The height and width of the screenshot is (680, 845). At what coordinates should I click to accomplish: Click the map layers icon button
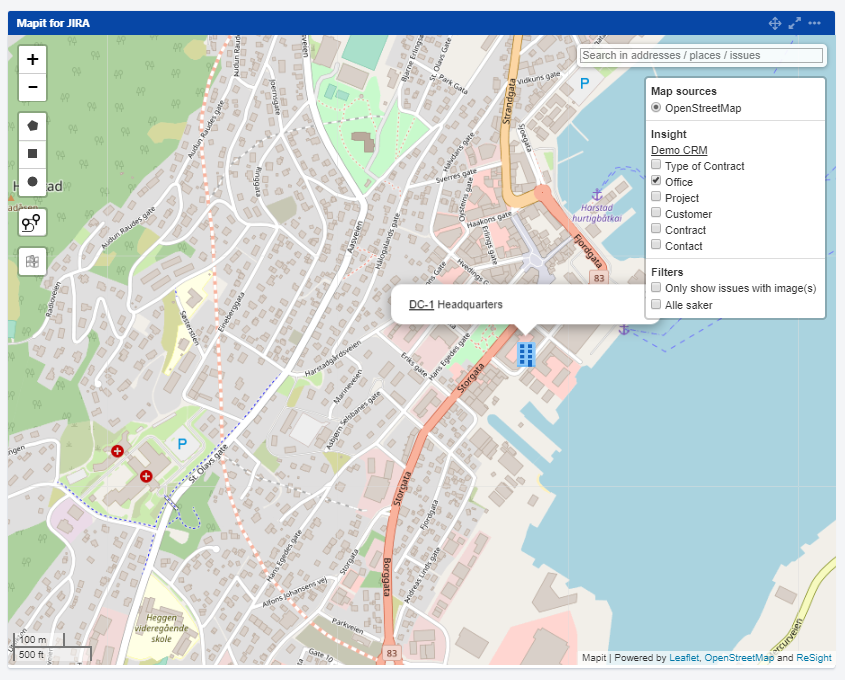(33, 261)
